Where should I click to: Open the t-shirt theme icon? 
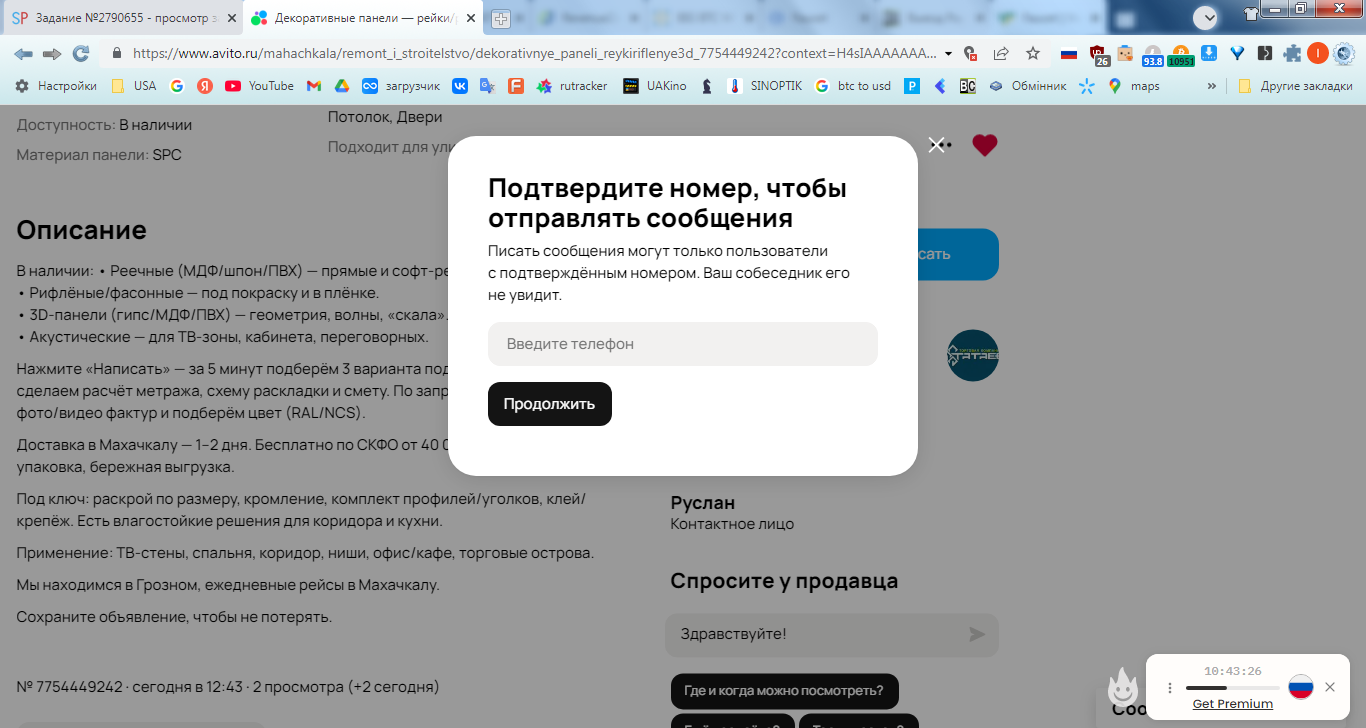[x=1251, y=14]
